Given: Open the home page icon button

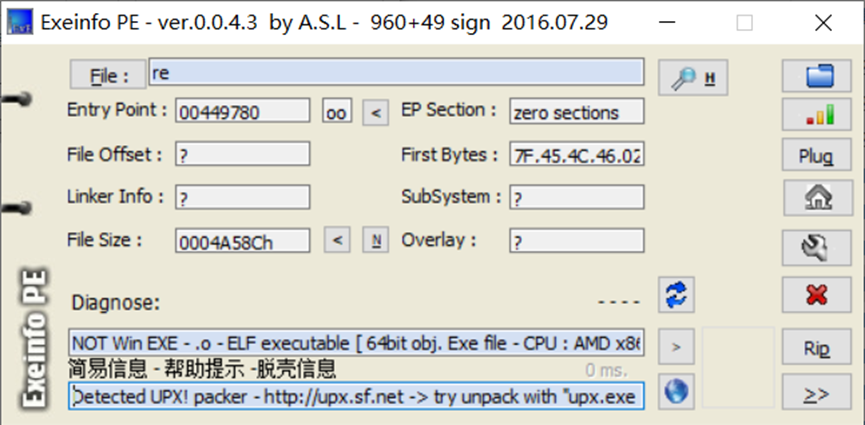Looking at the screenshot, I should click(x=817, y=198).
